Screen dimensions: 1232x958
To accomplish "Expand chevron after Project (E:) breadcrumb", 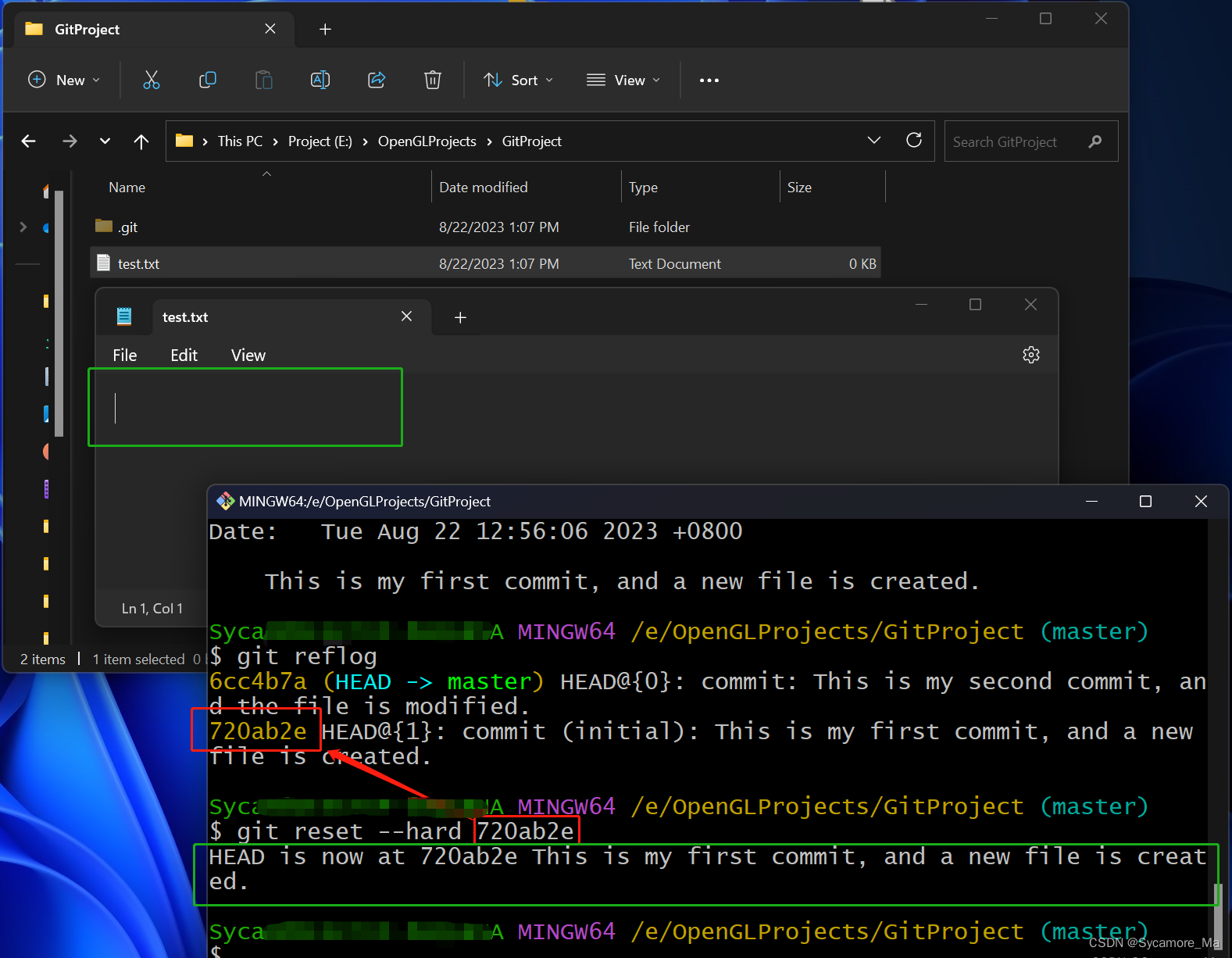I will 365,141.
